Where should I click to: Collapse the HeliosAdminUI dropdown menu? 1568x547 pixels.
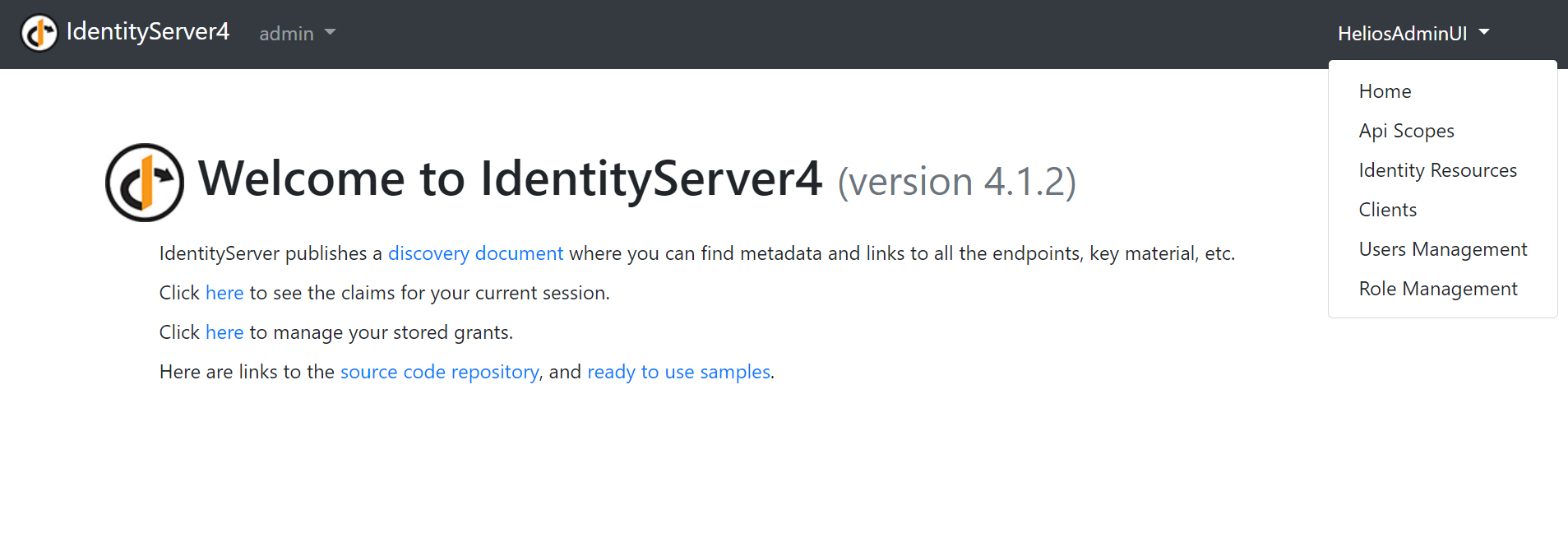coord(1413,34)
